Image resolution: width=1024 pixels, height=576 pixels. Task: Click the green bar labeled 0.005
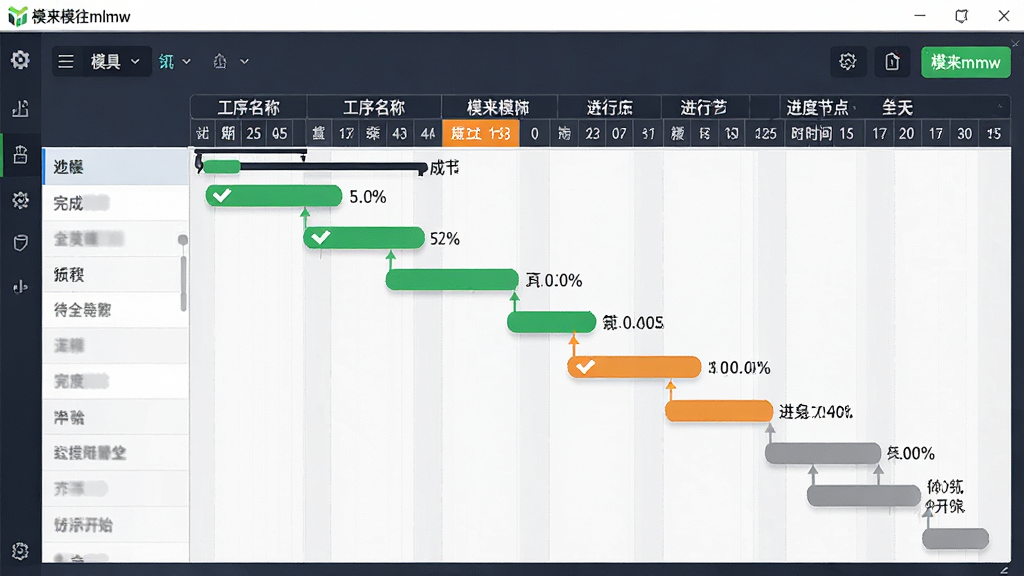[551, 322]
